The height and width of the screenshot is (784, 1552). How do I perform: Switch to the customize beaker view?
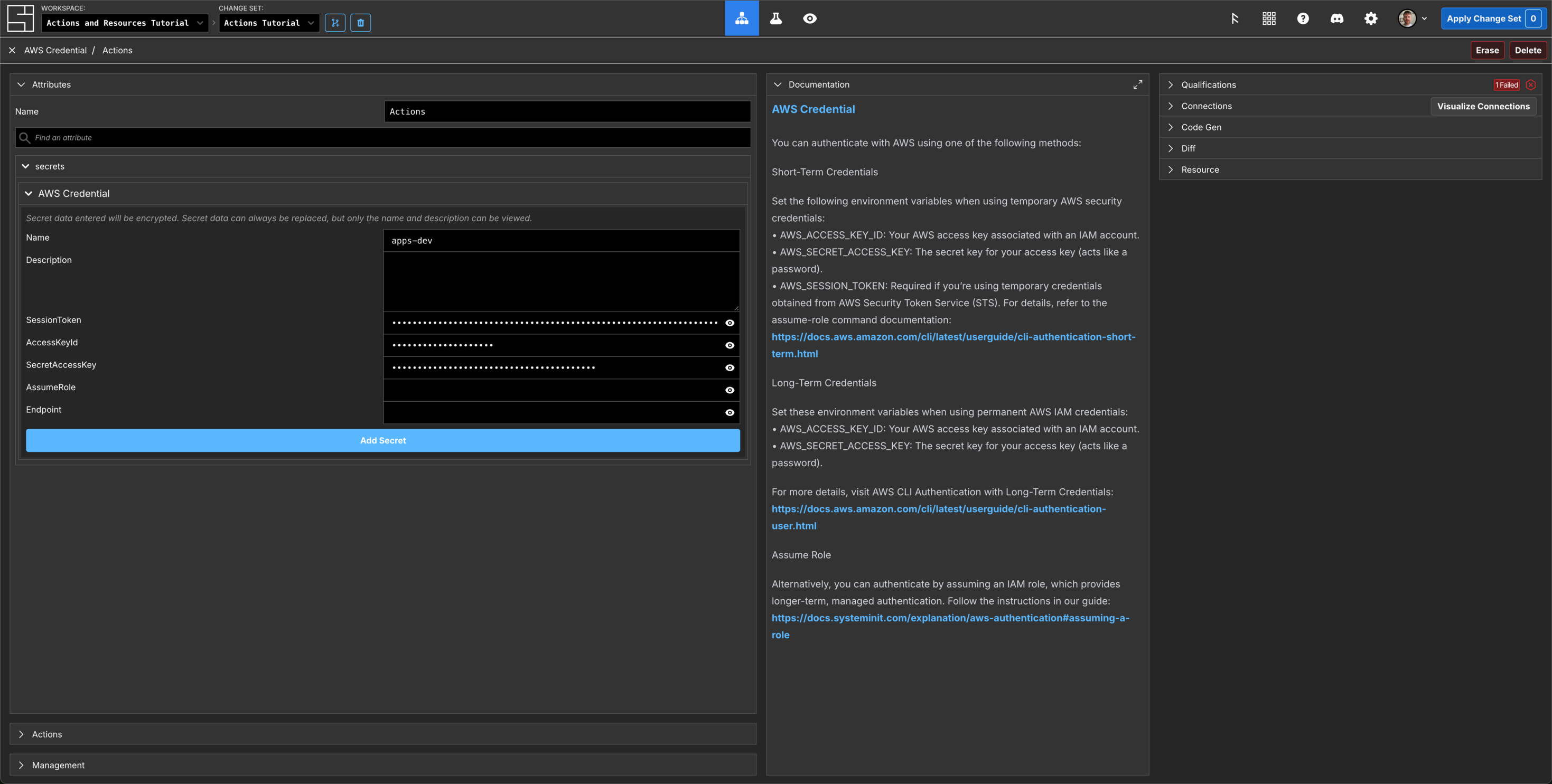pos(776,18)
